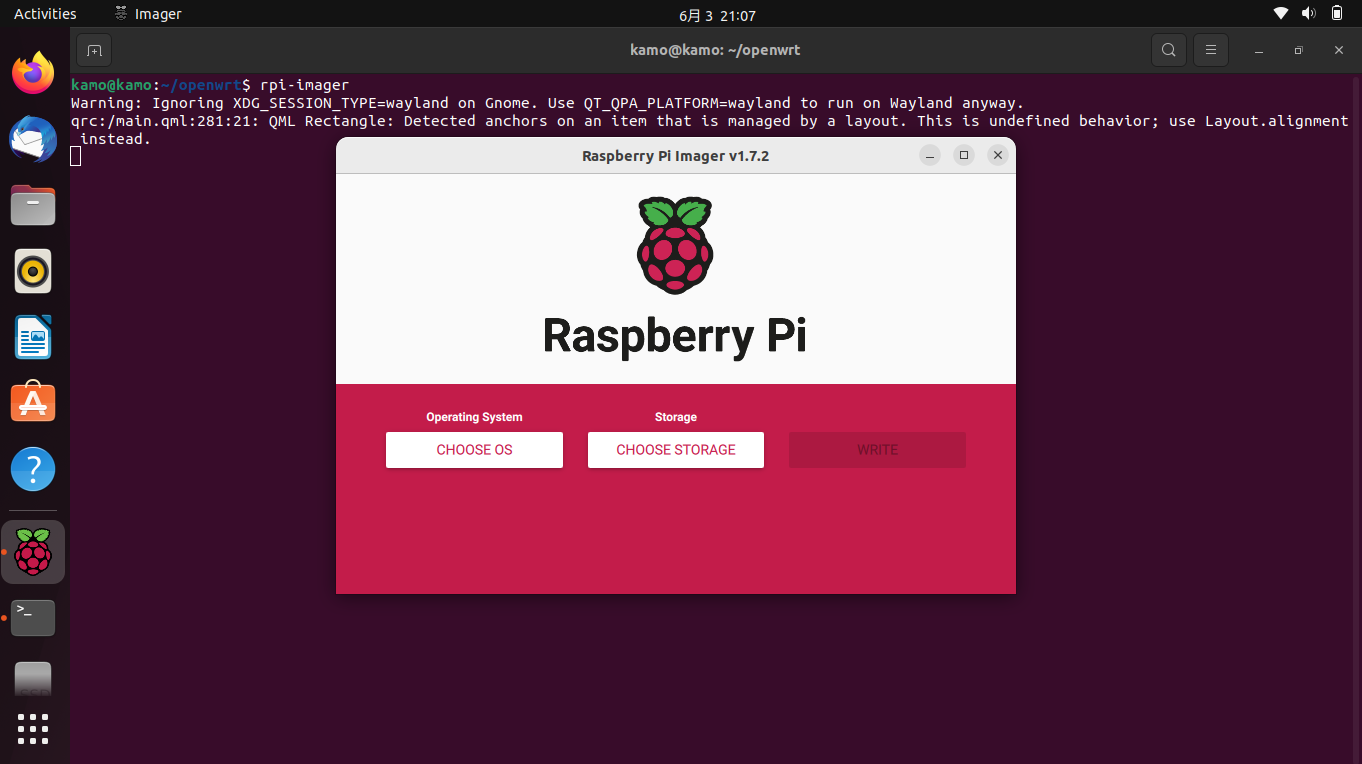Close the Raspberry Pi Imager window
The height and width of the screenshot is (764, 1362).
tap(997, 155)
